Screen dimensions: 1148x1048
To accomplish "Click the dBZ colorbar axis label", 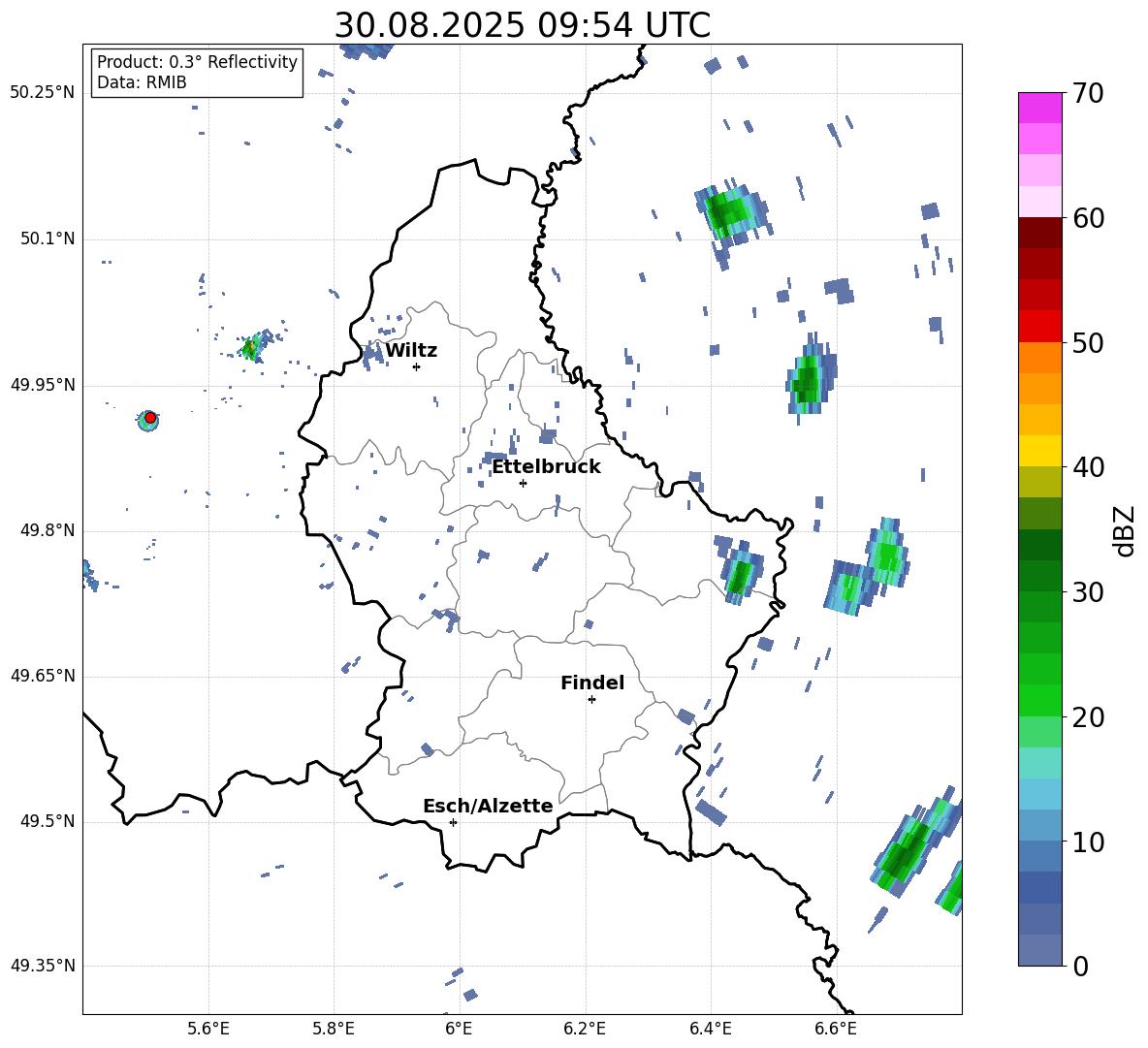I will [x=1125, y=530].
